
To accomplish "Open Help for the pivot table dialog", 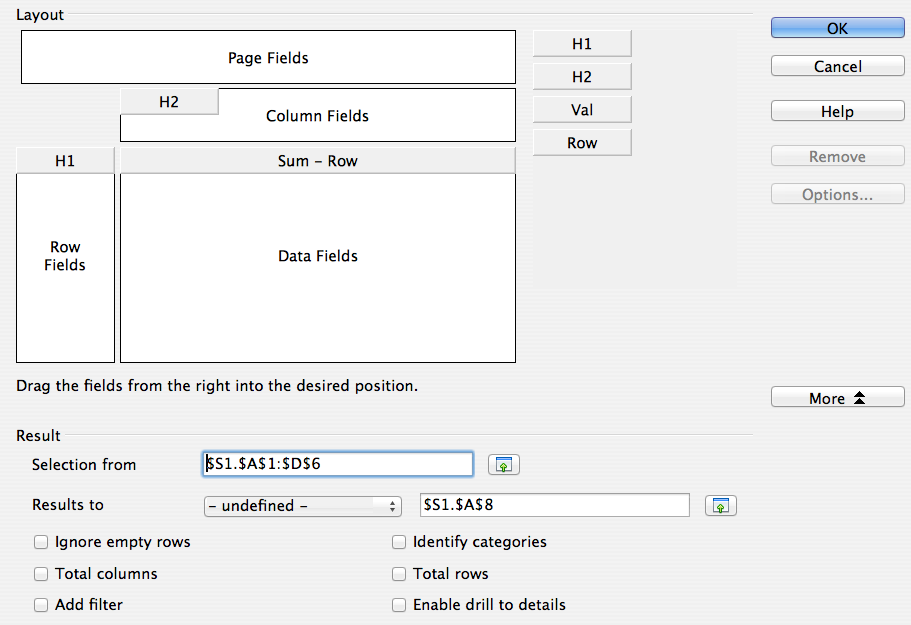I will tap(837, 112).
